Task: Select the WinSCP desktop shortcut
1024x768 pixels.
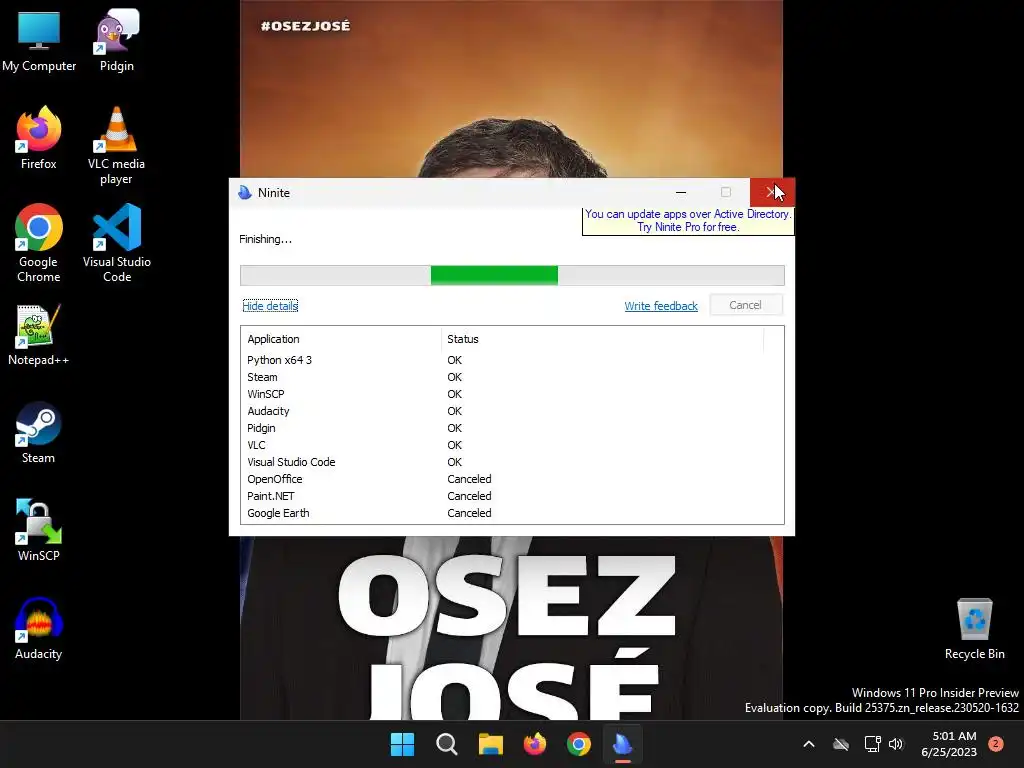Action: pos(39,531)
